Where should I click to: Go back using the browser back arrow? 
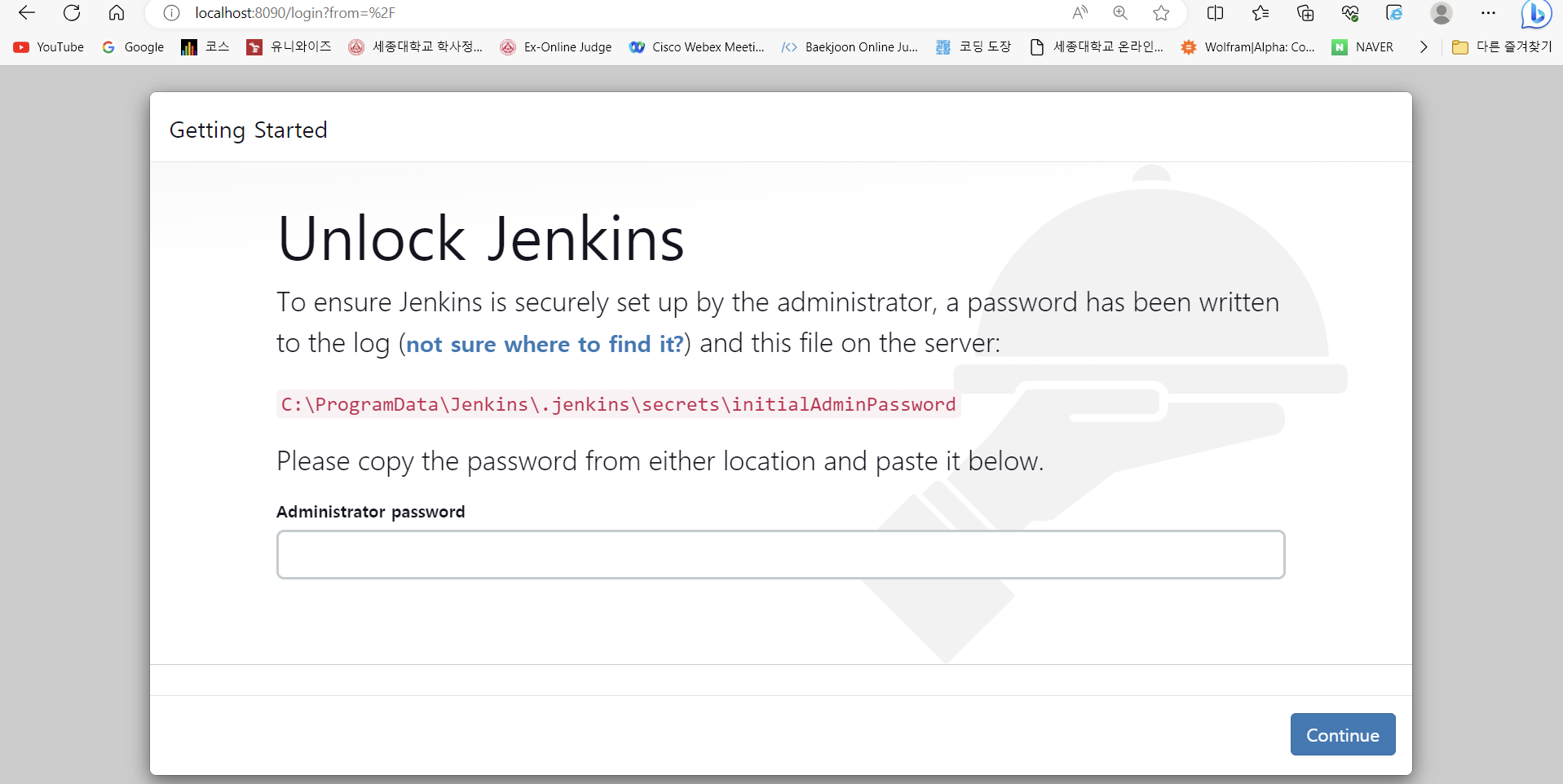click(x=27, y=13)
